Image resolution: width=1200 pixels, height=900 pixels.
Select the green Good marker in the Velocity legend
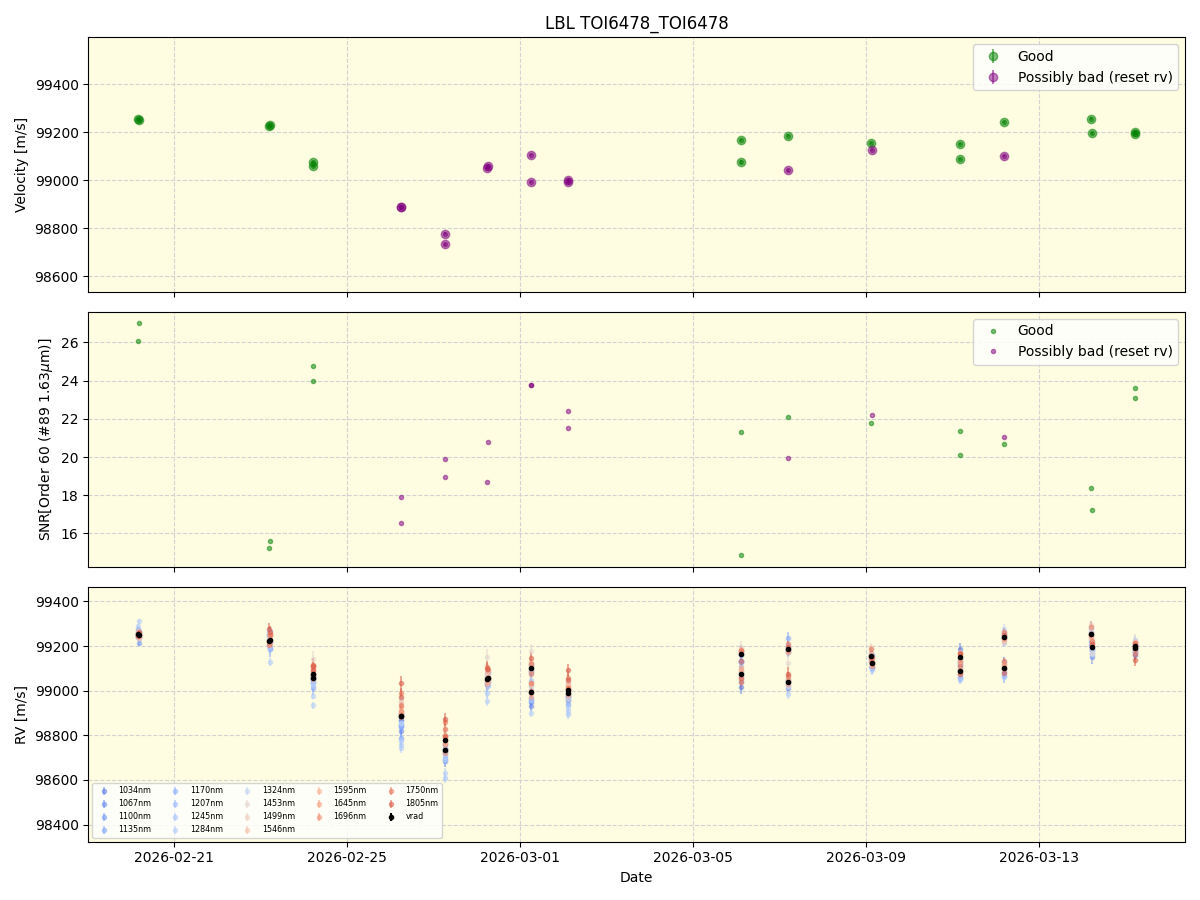point(994,56)
